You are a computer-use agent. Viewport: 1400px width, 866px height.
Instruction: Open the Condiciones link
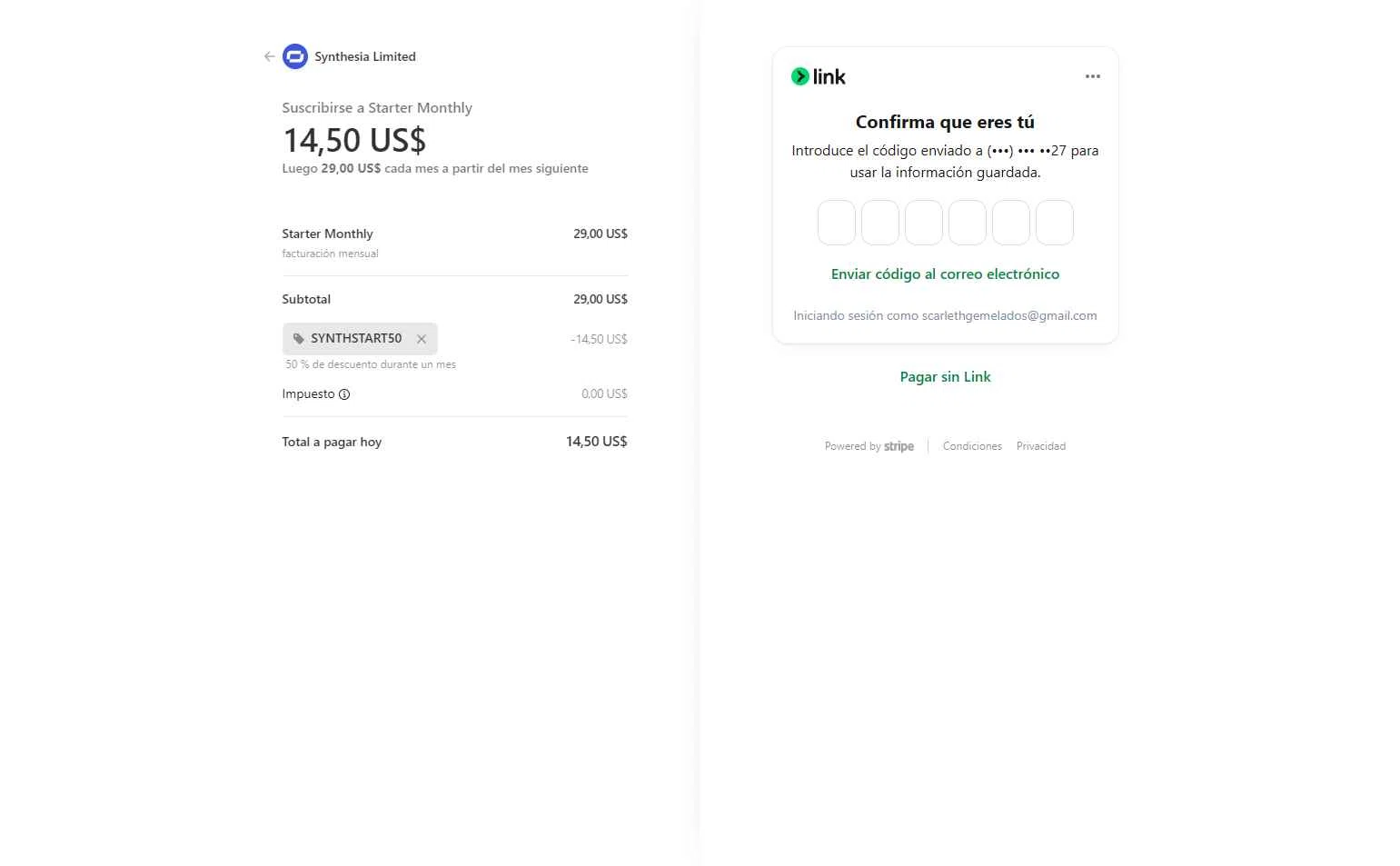point(972,446)
